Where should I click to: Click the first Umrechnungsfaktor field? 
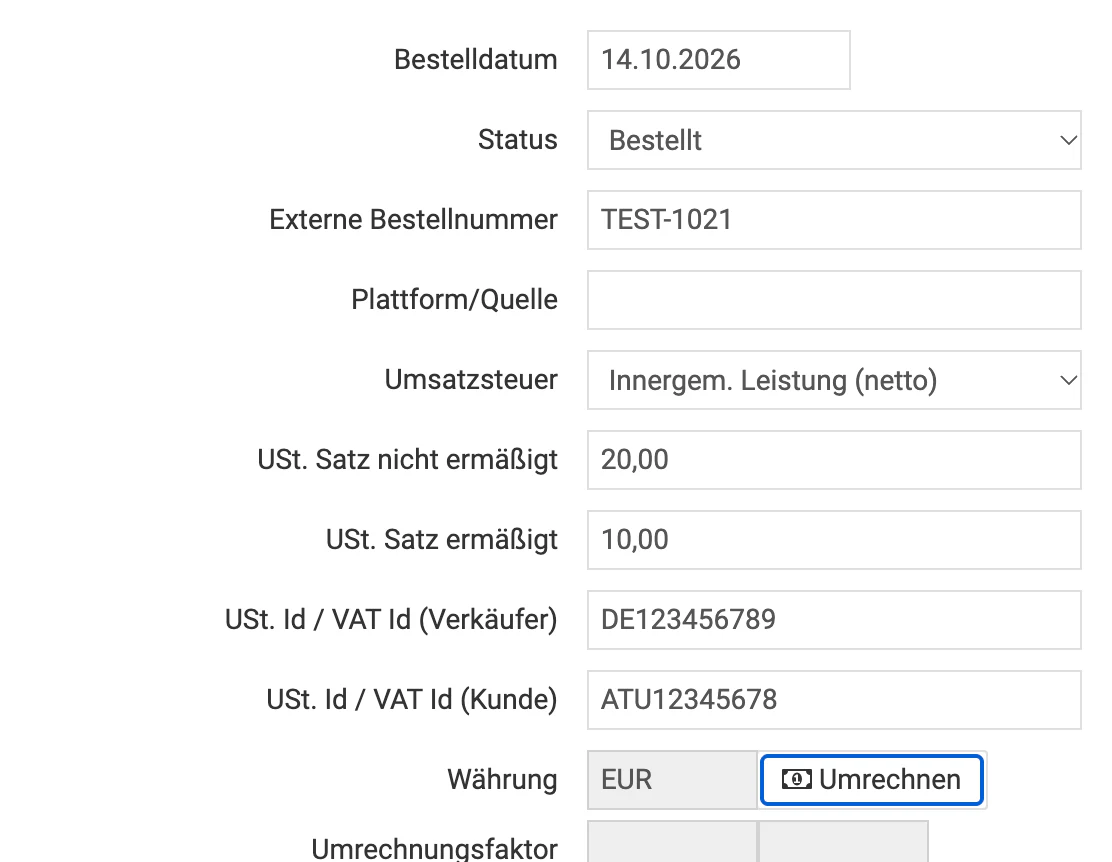click(672, 841)
